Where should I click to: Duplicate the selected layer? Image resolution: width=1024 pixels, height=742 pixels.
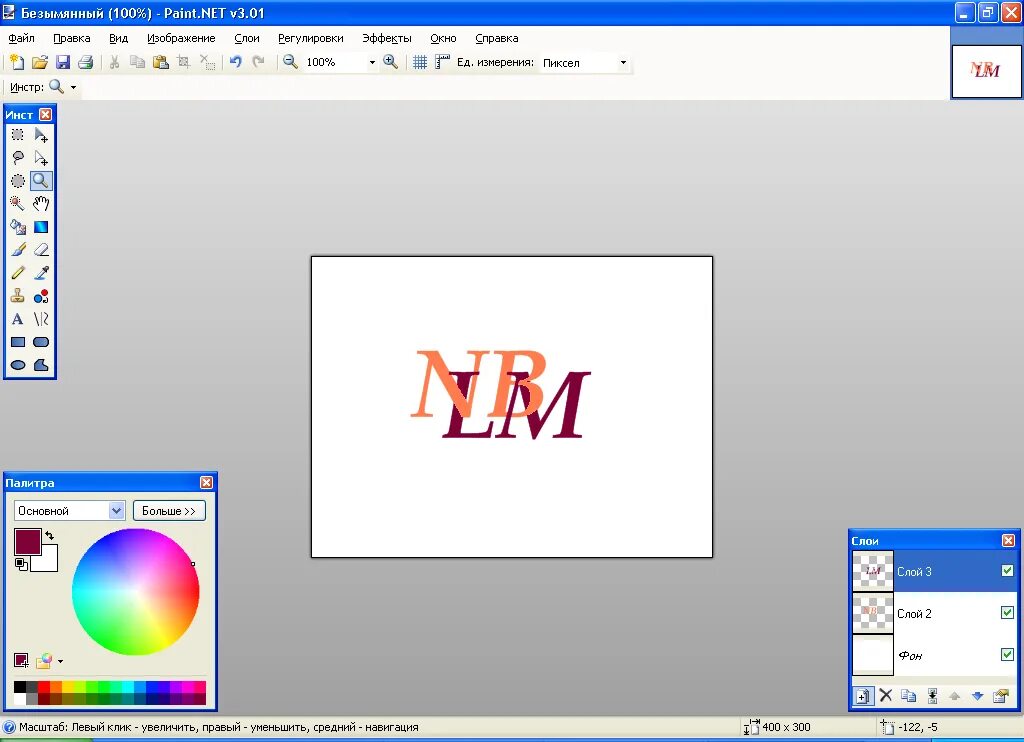coord(908,696)
